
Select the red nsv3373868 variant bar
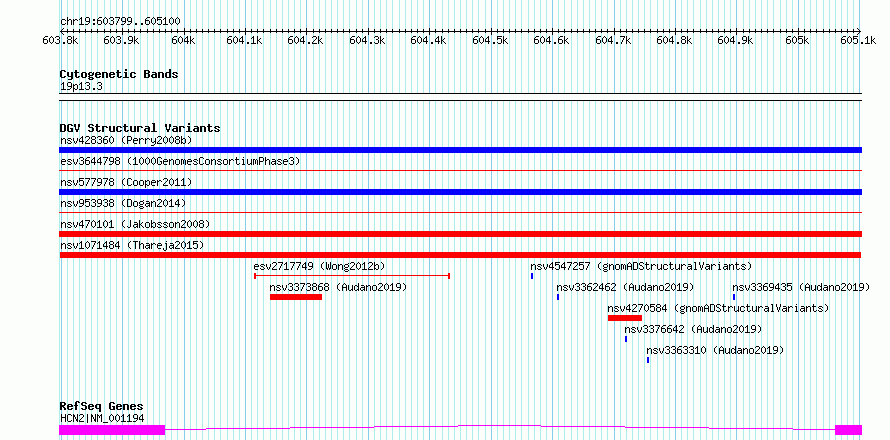point(296,297)
